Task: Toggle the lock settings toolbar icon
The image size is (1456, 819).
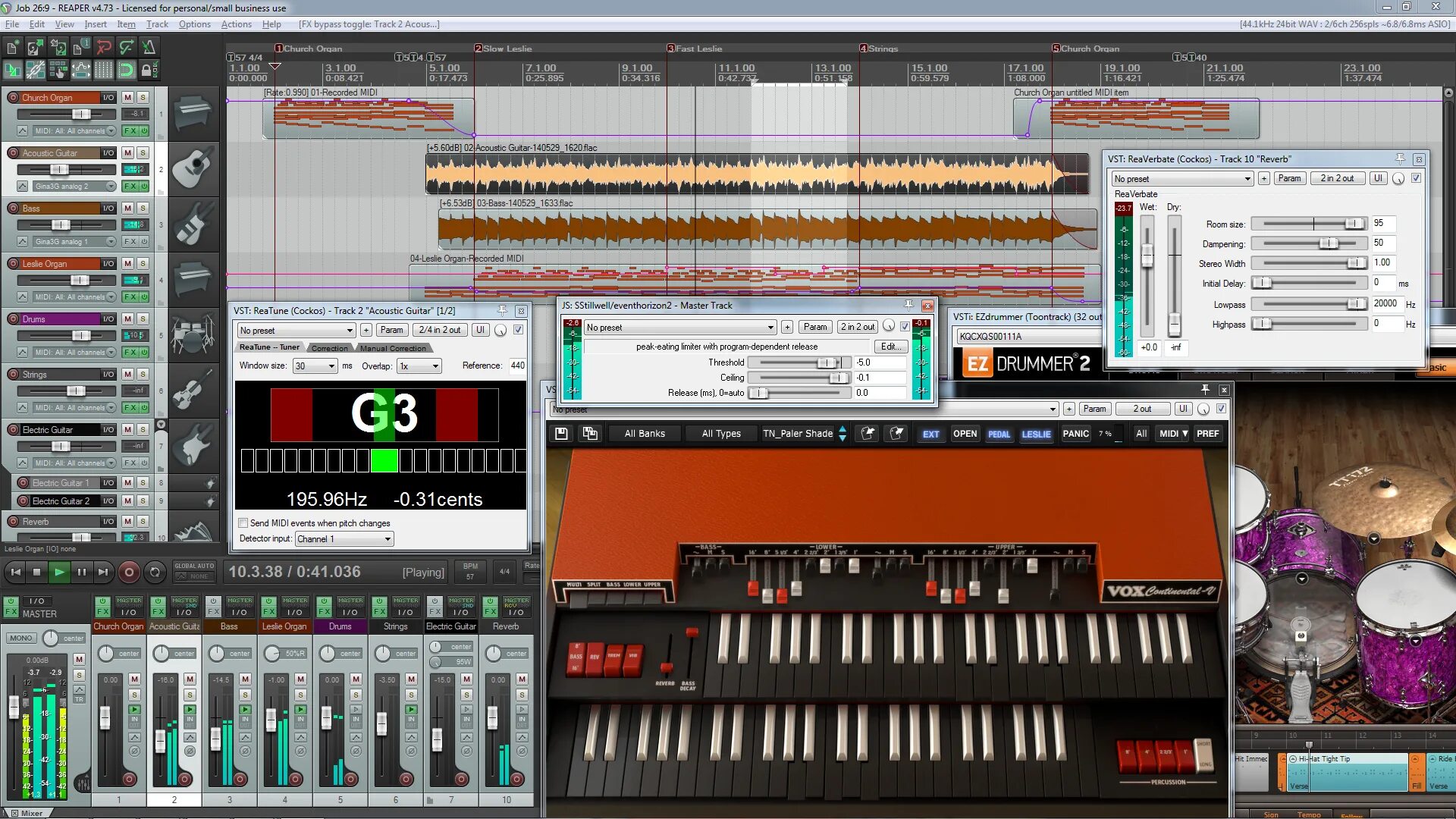Action: pos(149,71)
